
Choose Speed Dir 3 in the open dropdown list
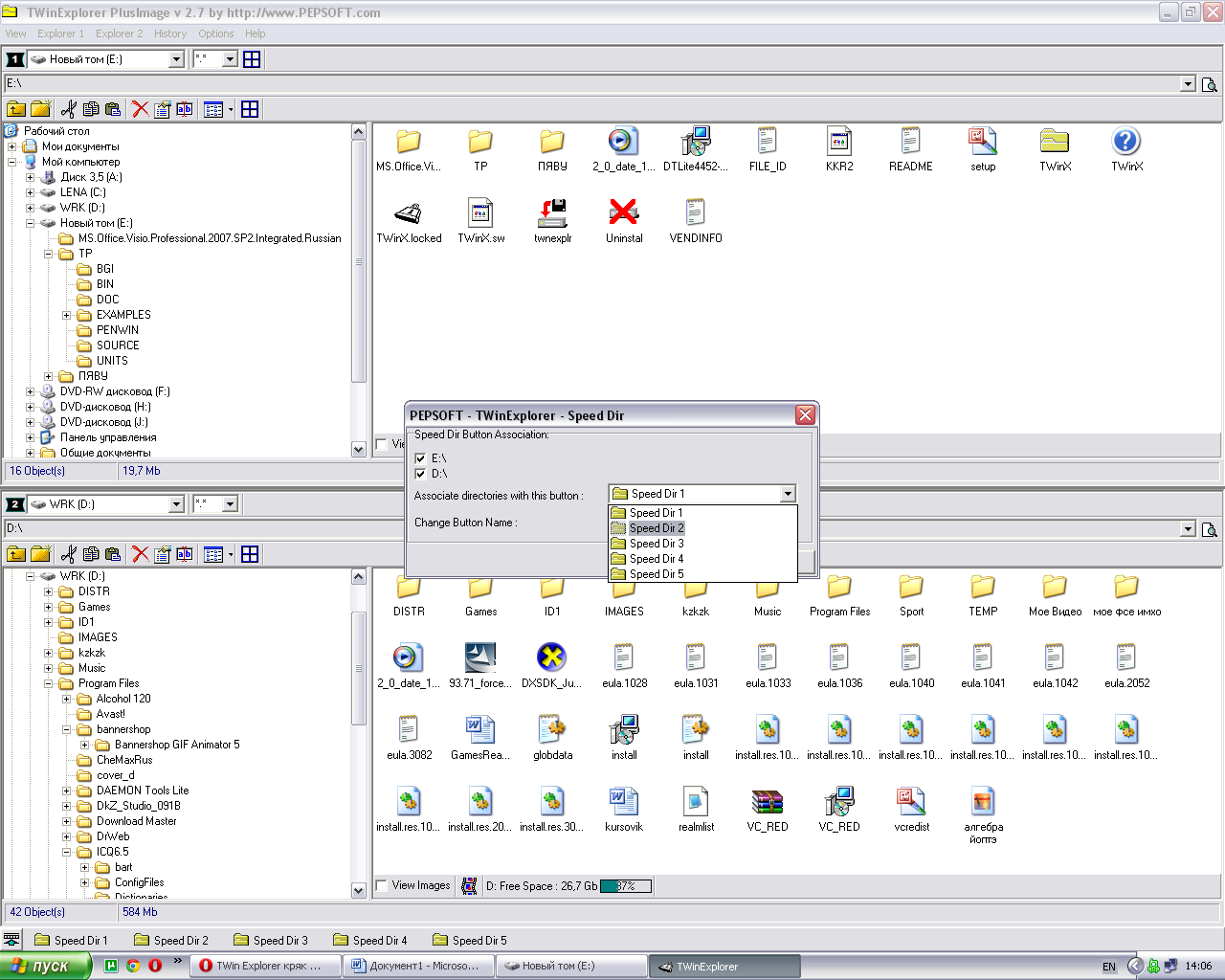tap(703, 544)
